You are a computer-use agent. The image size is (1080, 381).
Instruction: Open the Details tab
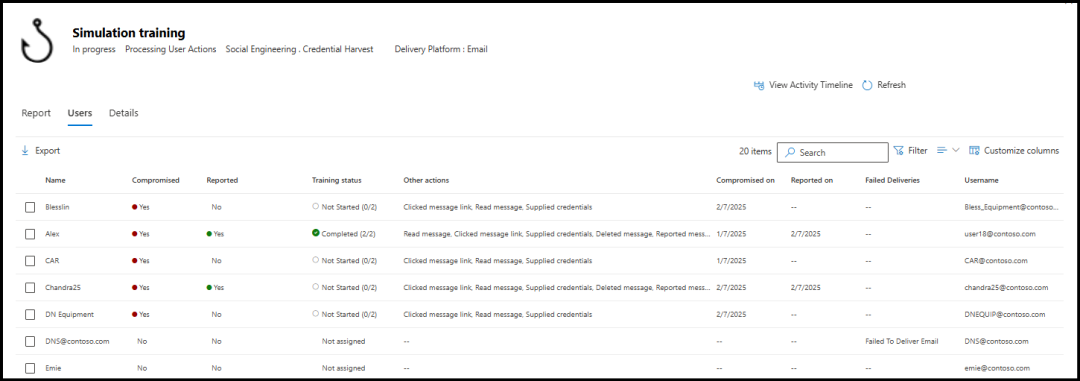coord(123,113)
